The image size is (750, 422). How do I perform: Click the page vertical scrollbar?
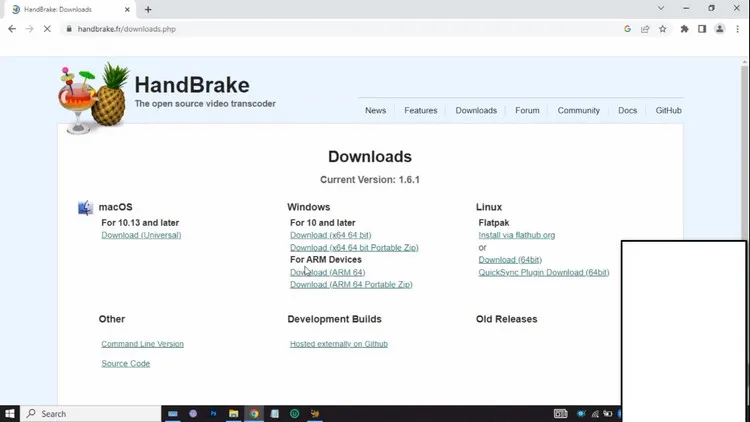(x=744, y=153)
